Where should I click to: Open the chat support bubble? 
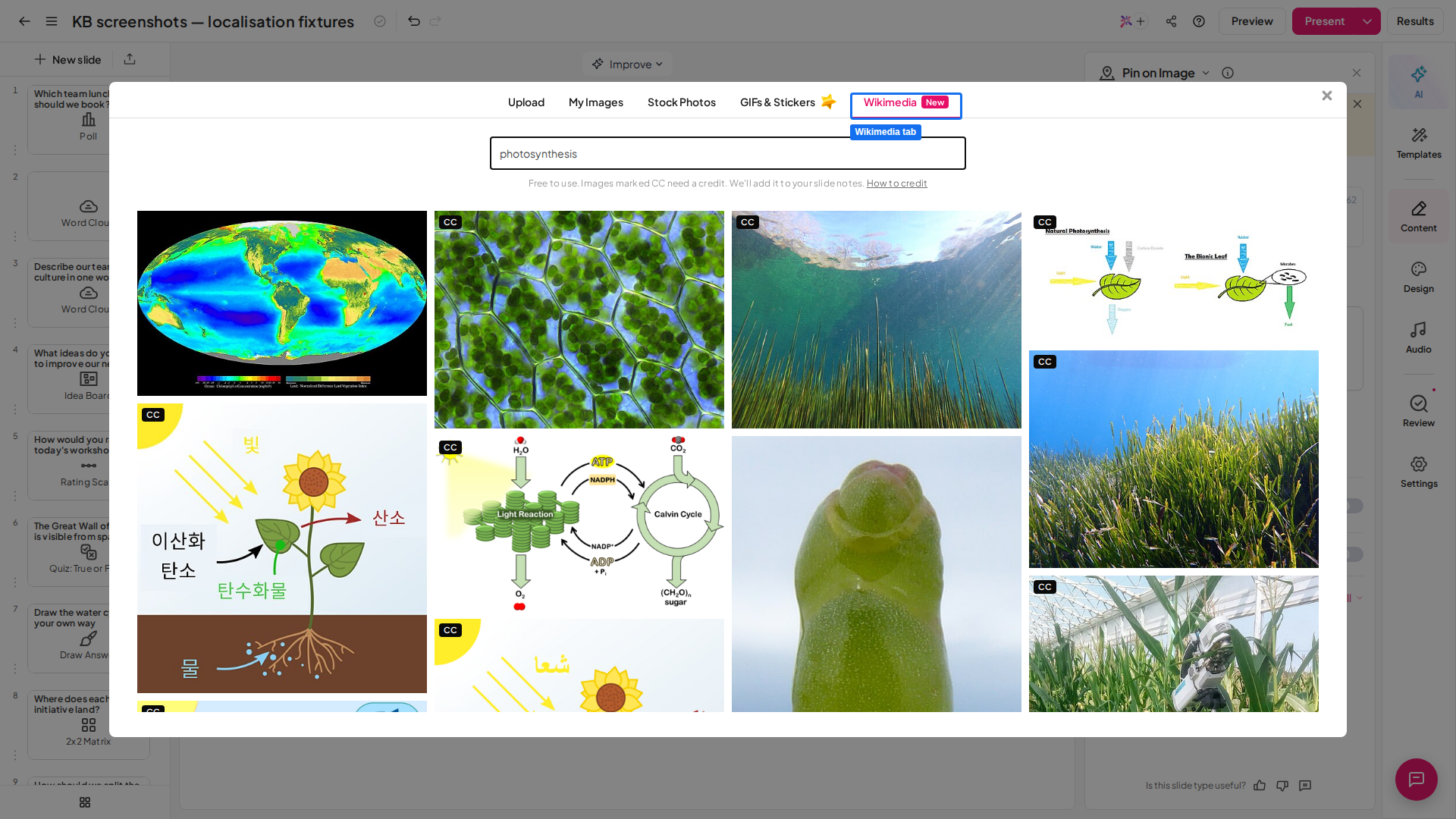[1416, 779]
